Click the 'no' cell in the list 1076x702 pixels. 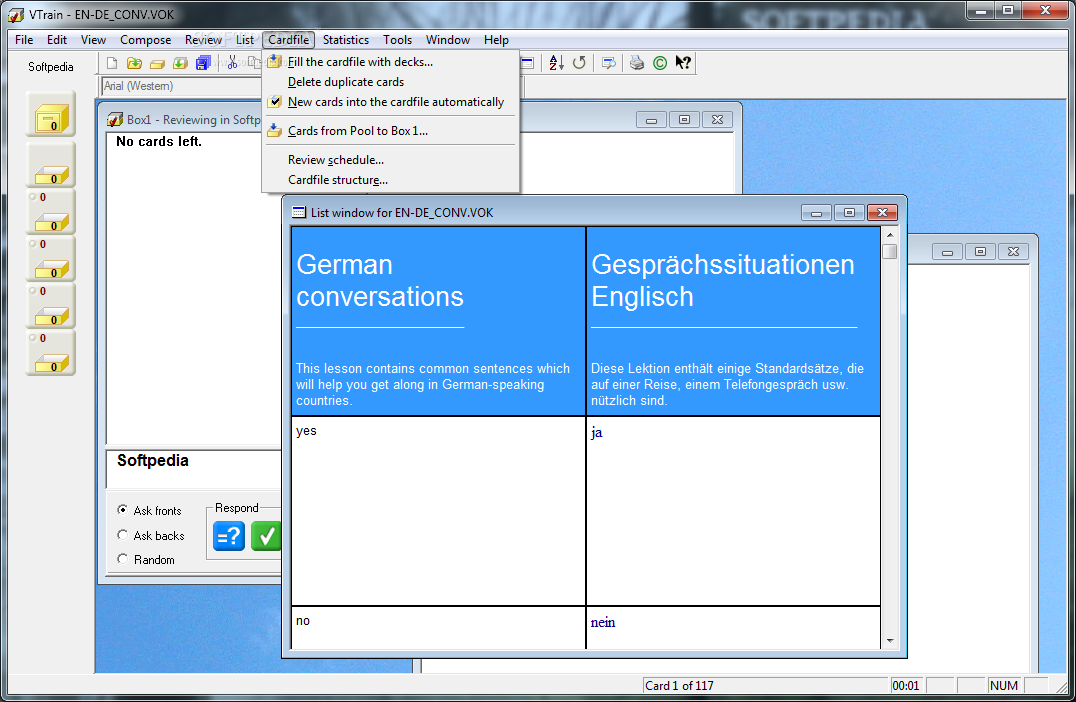pyautogui.click(x=438, y=628)
